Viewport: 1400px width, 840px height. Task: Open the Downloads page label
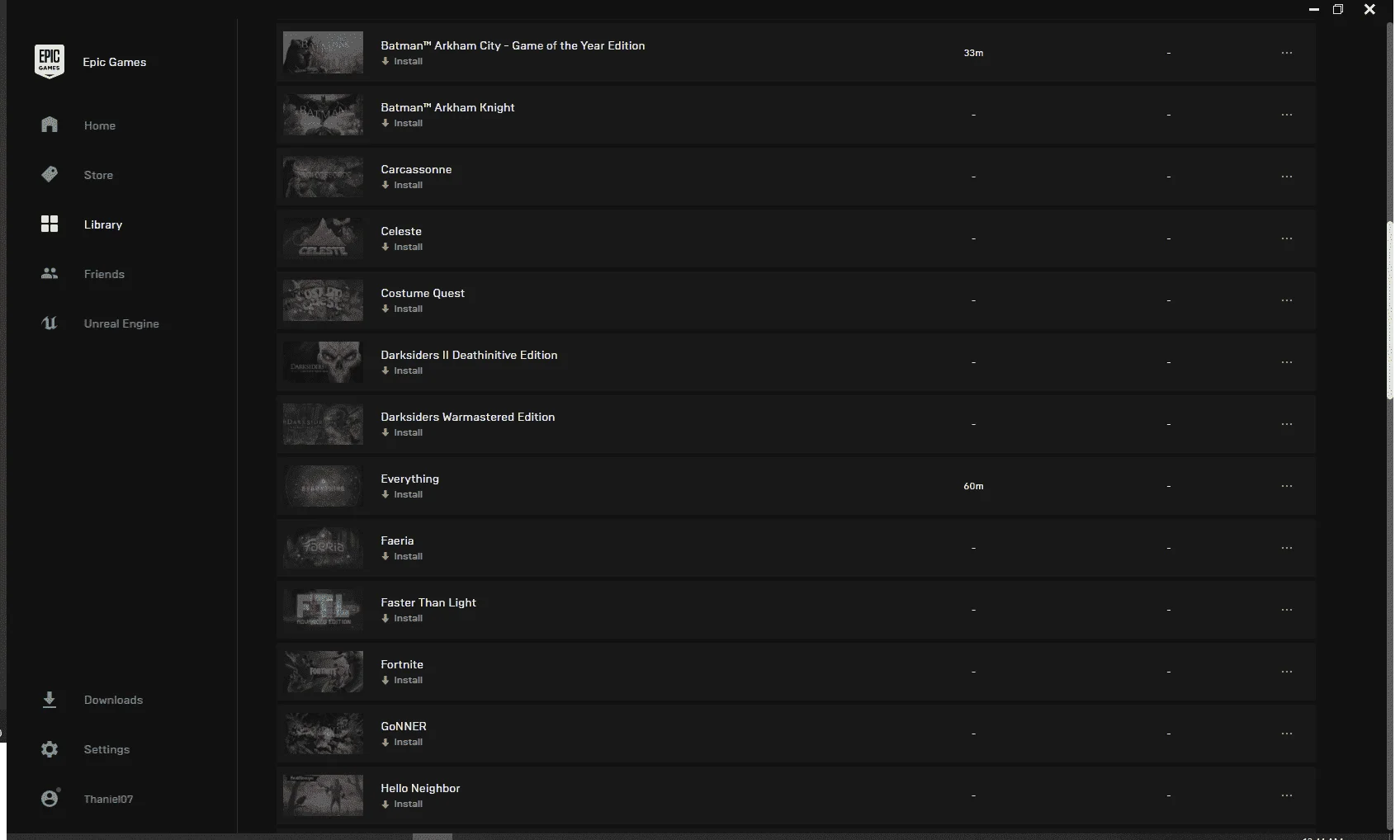point(113,700)
